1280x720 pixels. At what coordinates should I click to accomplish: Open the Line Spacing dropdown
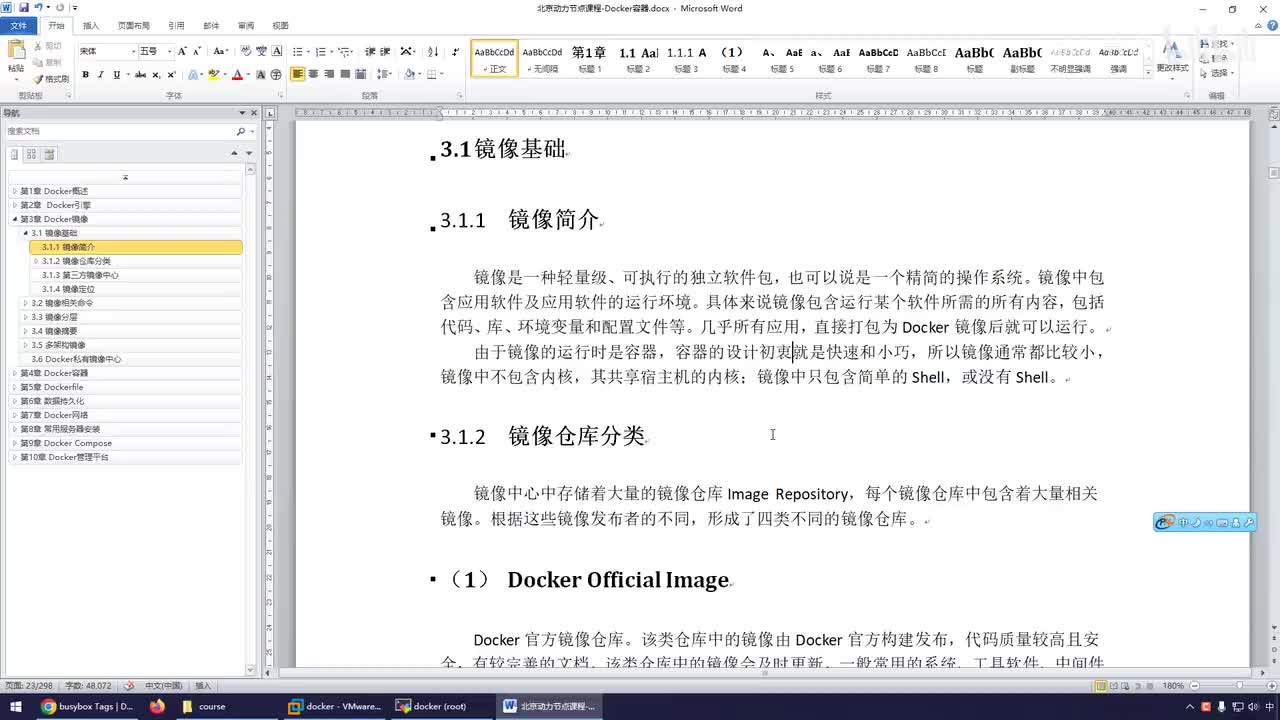386,75
